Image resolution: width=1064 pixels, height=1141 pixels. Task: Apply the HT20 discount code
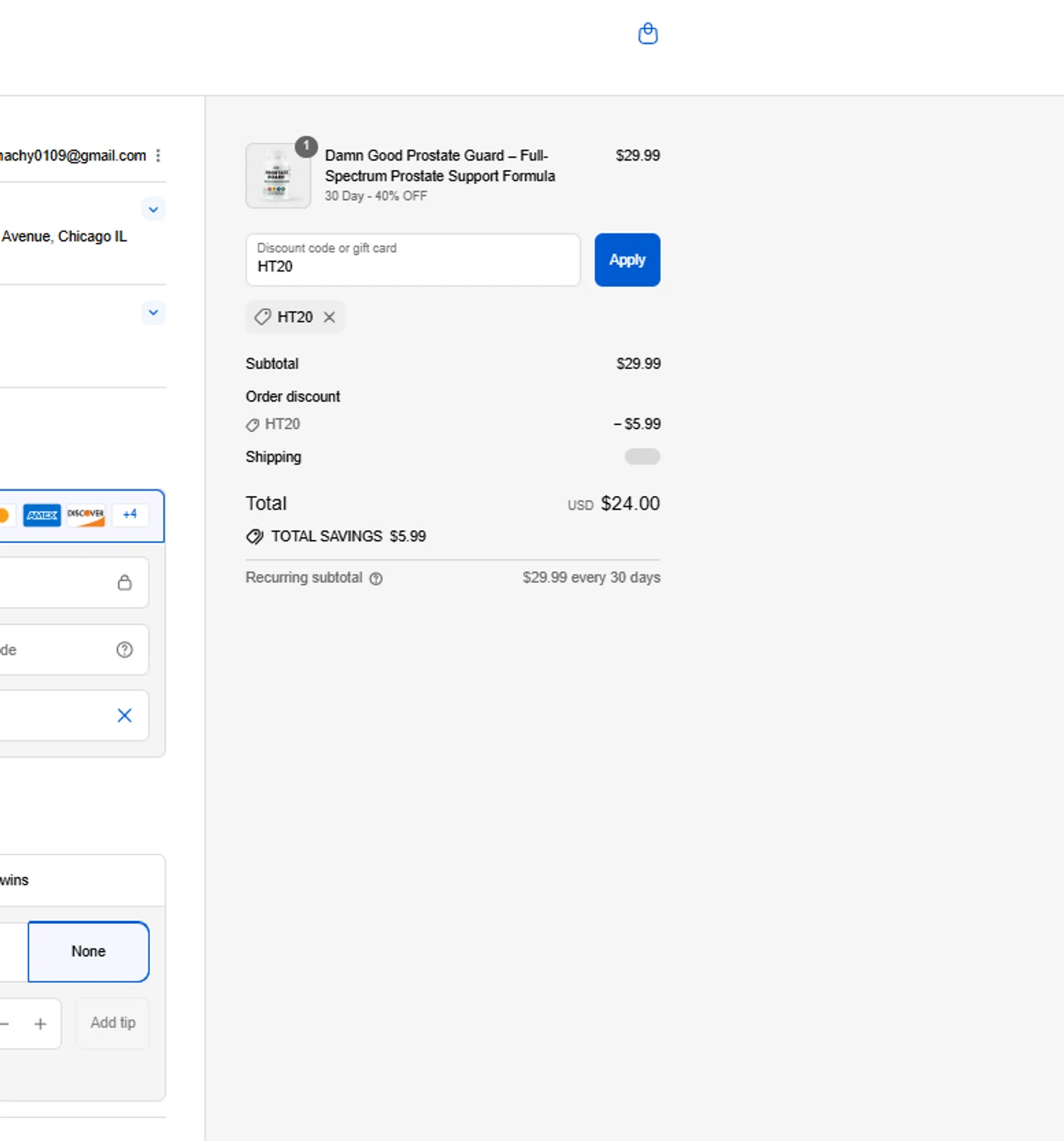click(627, 259)
